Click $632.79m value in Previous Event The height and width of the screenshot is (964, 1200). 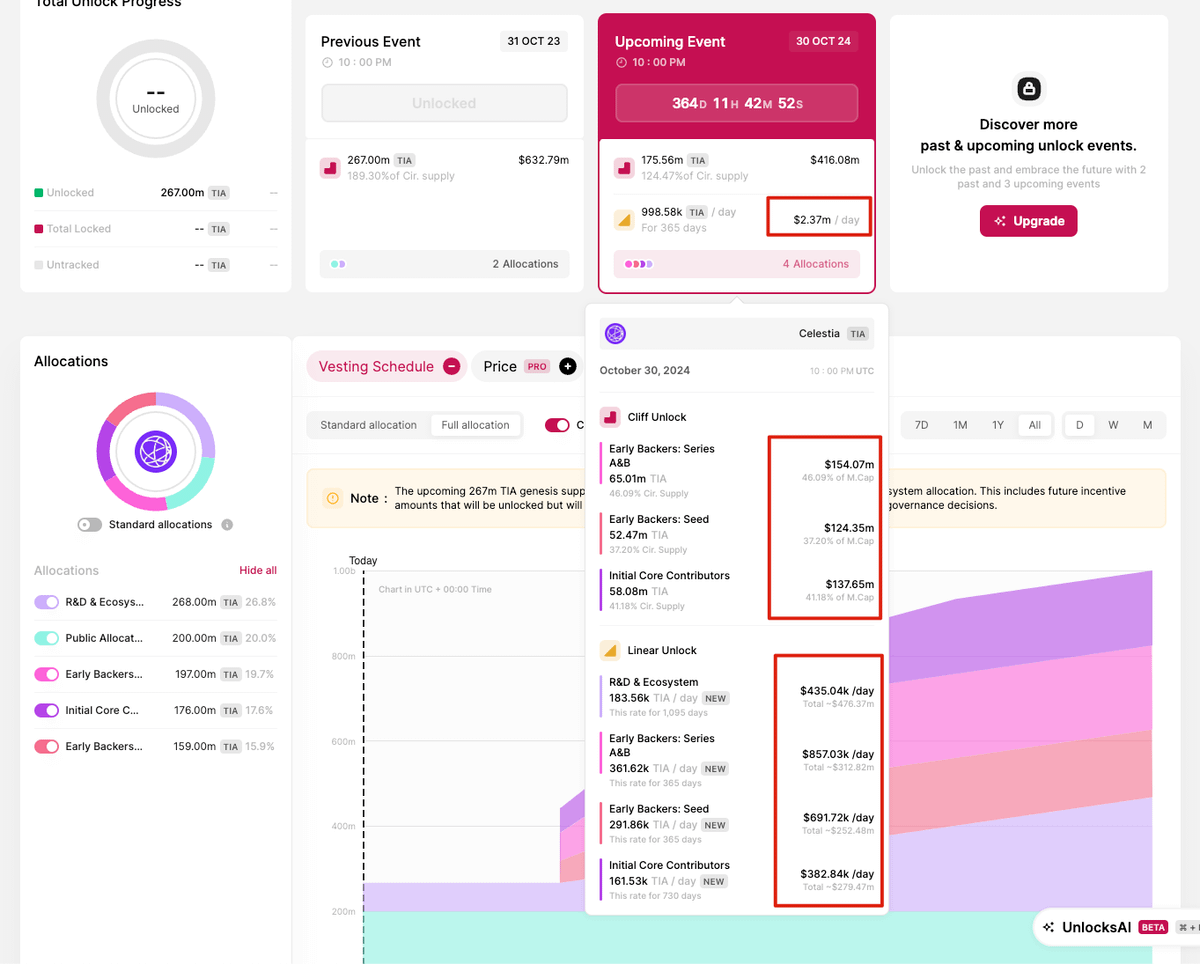pyautogui.click(x=544, y=160)
